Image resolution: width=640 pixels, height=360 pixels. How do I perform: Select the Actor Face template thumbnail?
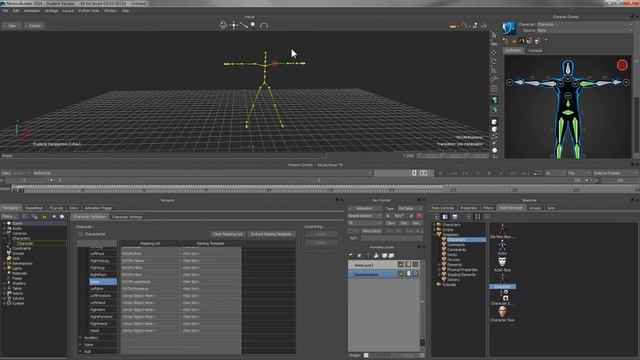tap(502, 264)
